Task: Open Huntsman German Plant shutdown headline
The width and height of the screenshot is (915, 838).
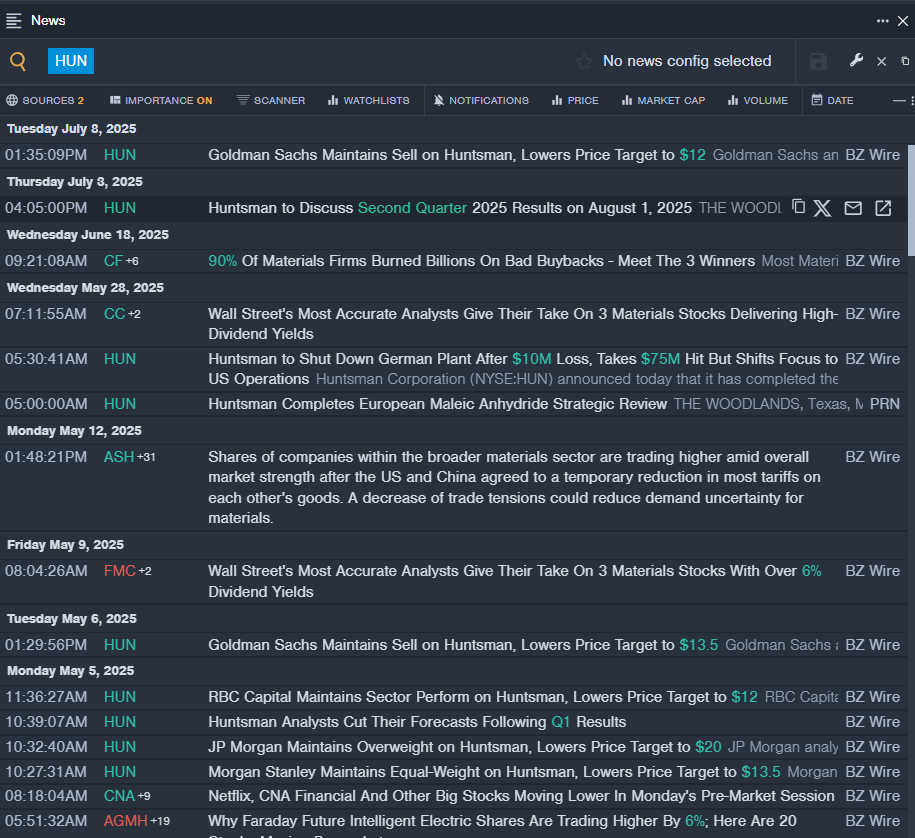Action: point(523,369)
